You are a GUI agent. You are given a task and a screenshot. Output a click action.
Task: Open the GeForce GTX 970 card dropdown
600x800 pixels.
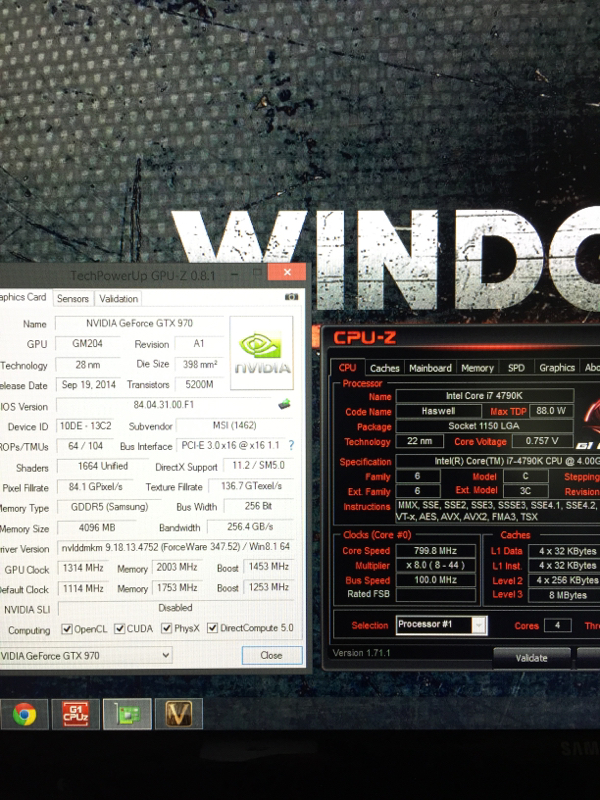coord(86,656)
